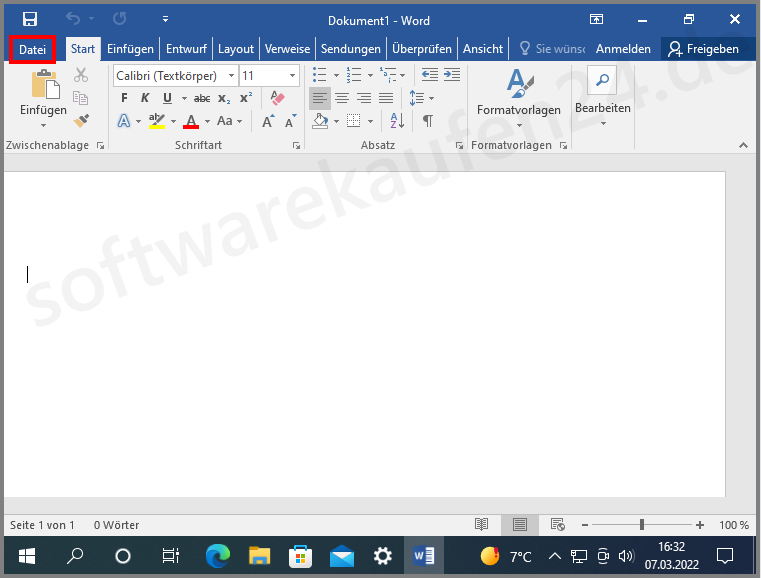Open Zwischenablage dialog launcher
The image size is (761, 578).
tap(100, 146)
